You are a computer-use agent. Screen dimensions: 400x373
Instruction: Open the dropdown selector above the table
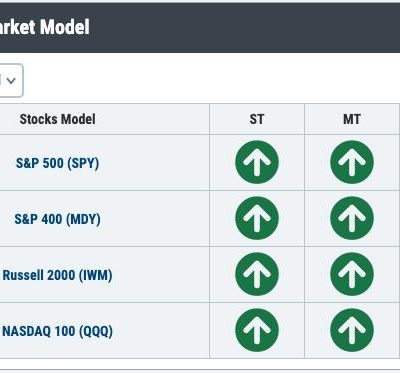point(11,81)
